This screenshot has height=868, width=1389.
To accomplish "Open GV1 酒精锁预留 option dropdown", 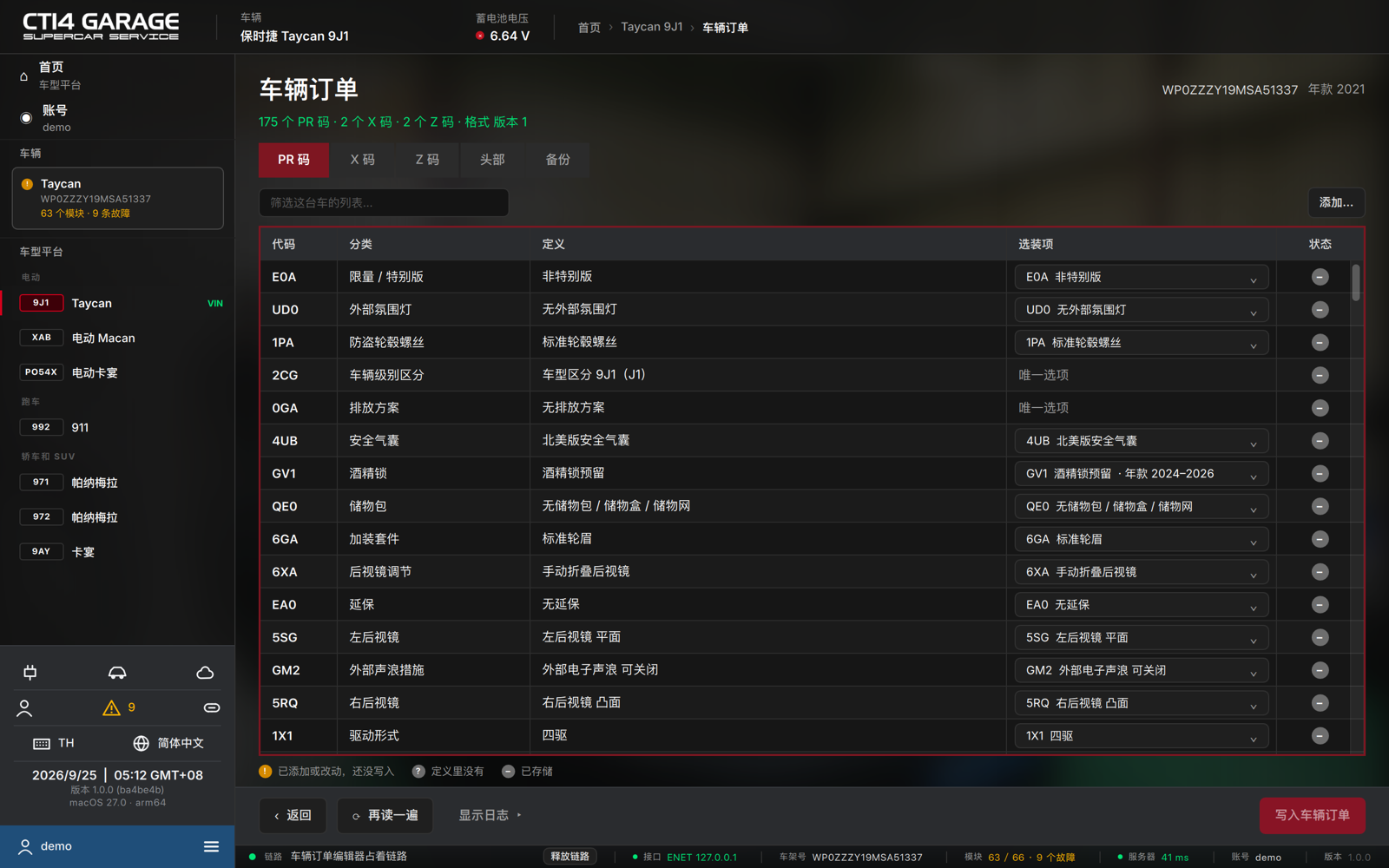I will pos(1141,474).
